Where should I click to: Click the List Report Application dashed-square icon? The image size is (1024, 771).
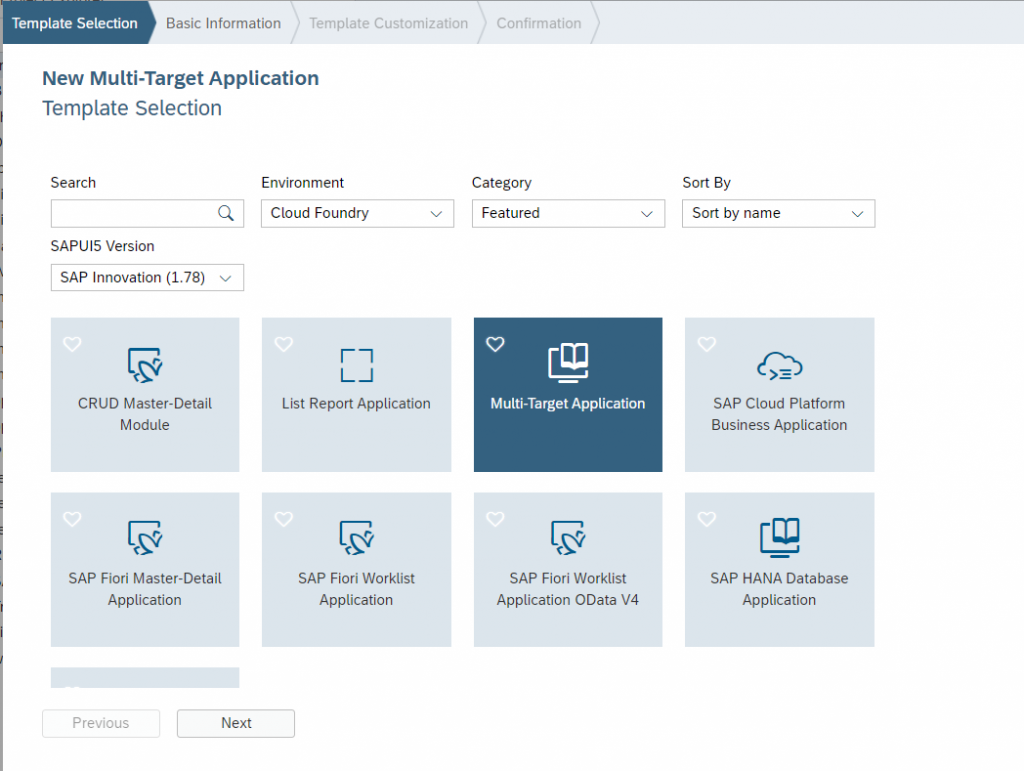pyautogui.click(x=357, y=365)
